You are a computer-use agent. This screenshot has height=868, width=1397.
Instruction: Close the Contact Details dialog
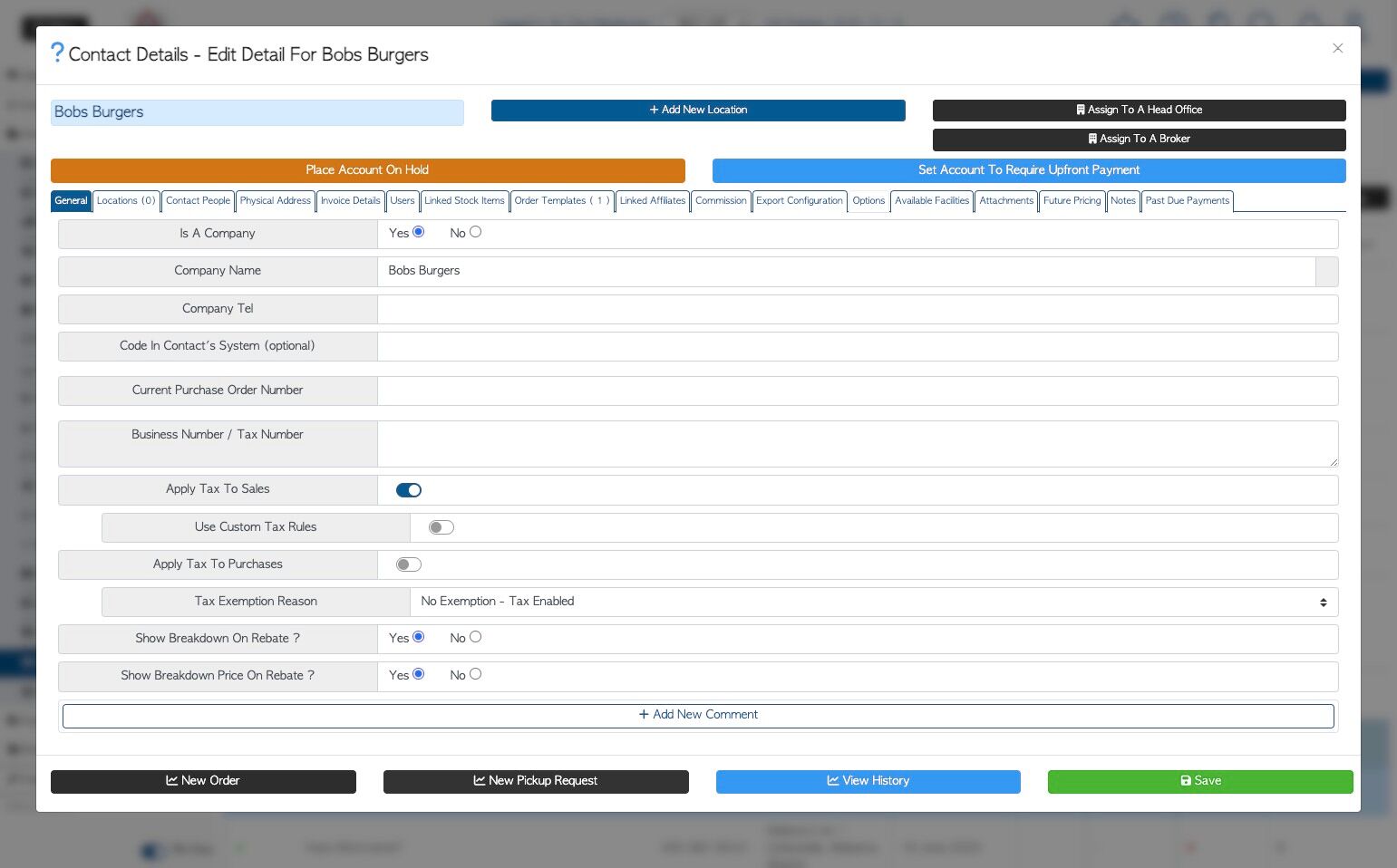pyautogui.click(x=1337, y=48)
